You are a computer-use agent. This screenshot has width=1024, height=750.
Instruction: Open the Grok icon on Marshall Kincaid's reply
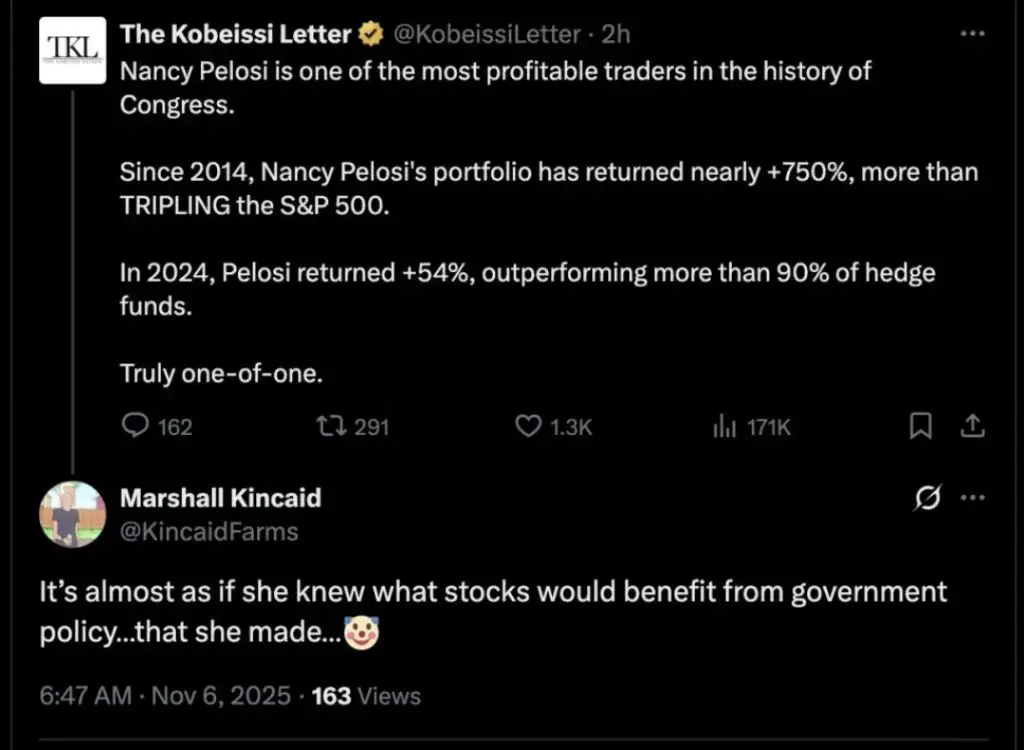click(x=927, y=499)
